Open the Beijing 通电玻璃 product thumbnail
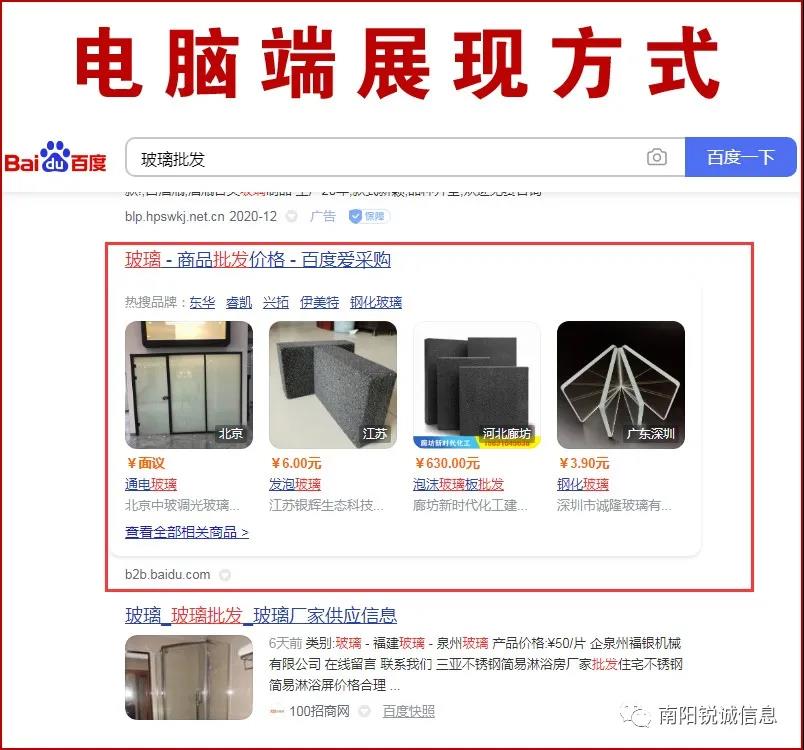 pyautogui.click(x=189, y=385)
